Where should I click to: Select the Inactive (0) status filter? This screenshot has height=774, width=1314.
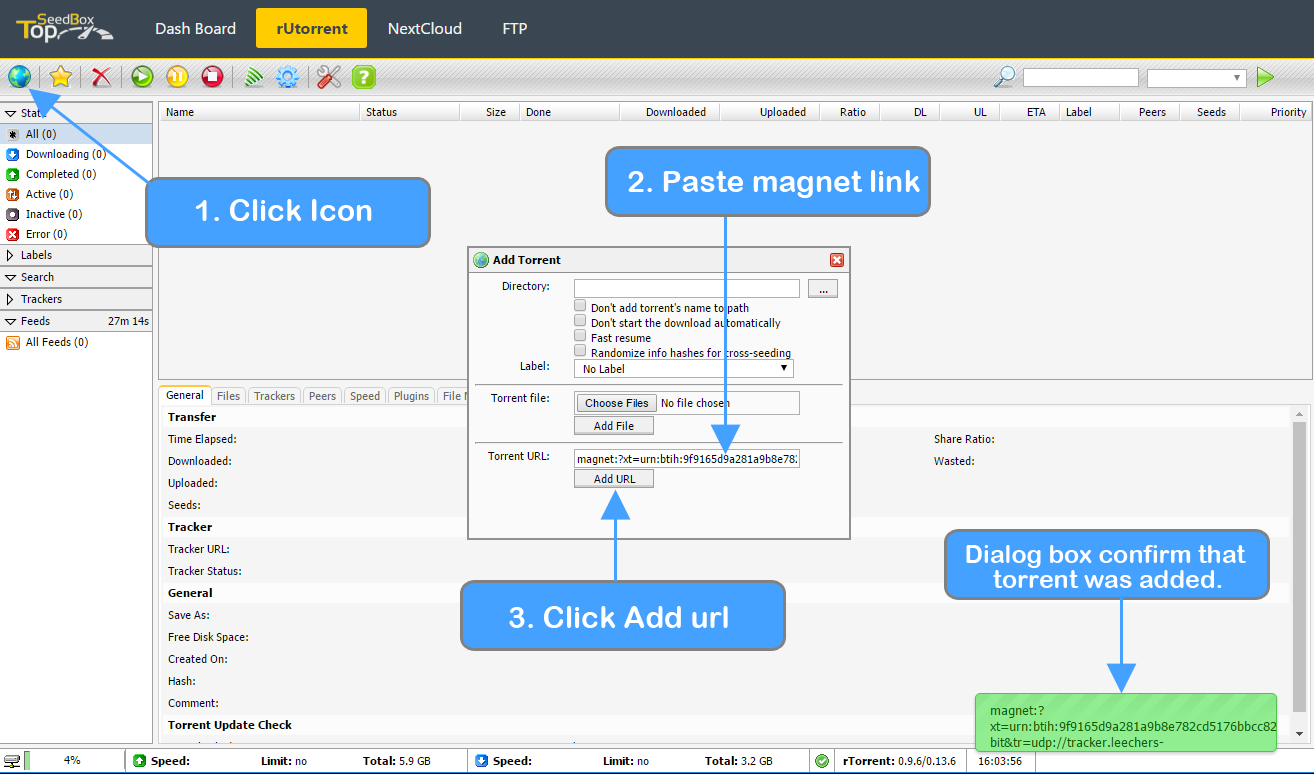(54, 214)
